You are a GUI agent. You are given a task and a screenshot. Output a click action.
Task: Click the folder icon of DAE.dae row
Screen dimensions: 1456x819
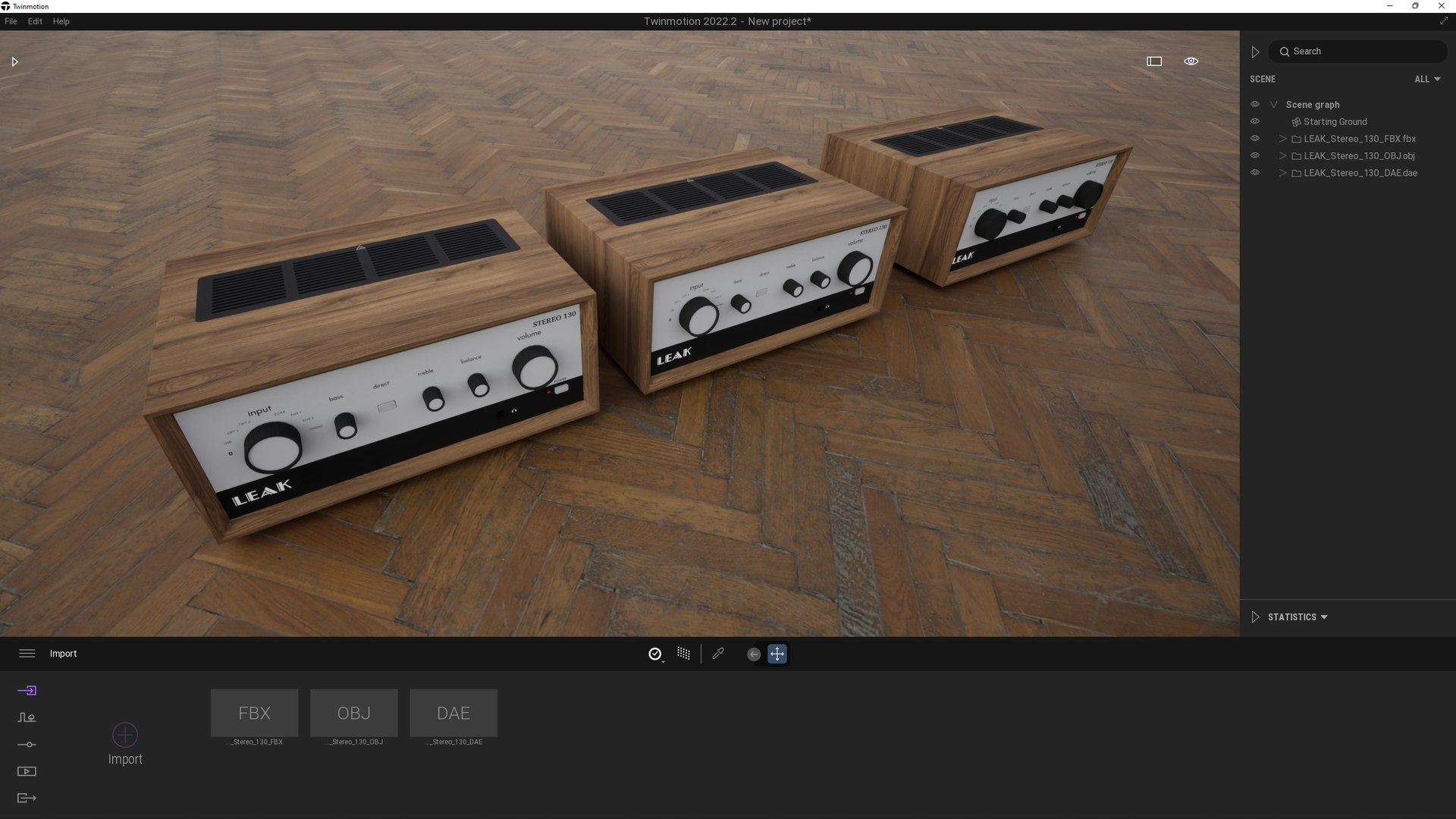click(x=1297, y=173)
